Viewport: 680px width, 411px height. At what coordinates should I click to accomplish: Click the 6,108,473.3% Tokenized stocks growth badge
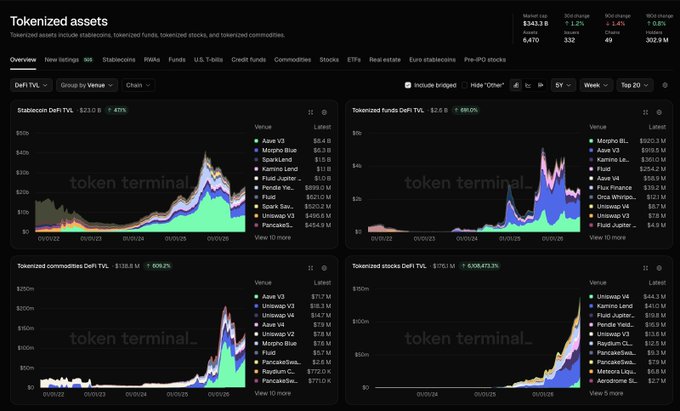(480, 266)
